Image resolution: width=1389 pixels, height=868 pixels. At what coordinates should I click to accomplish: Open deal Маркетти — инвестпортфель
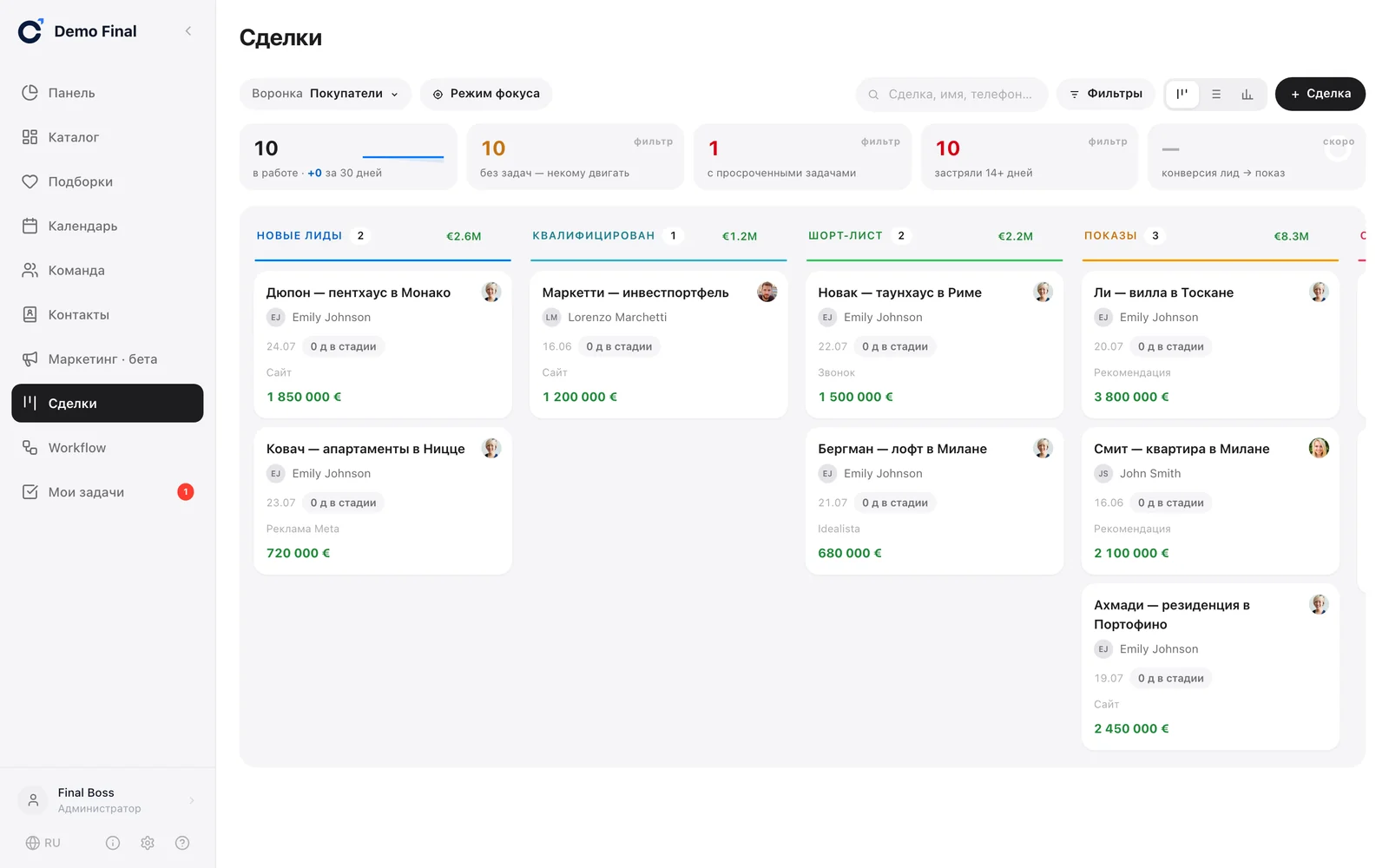(x=659, y=345)
